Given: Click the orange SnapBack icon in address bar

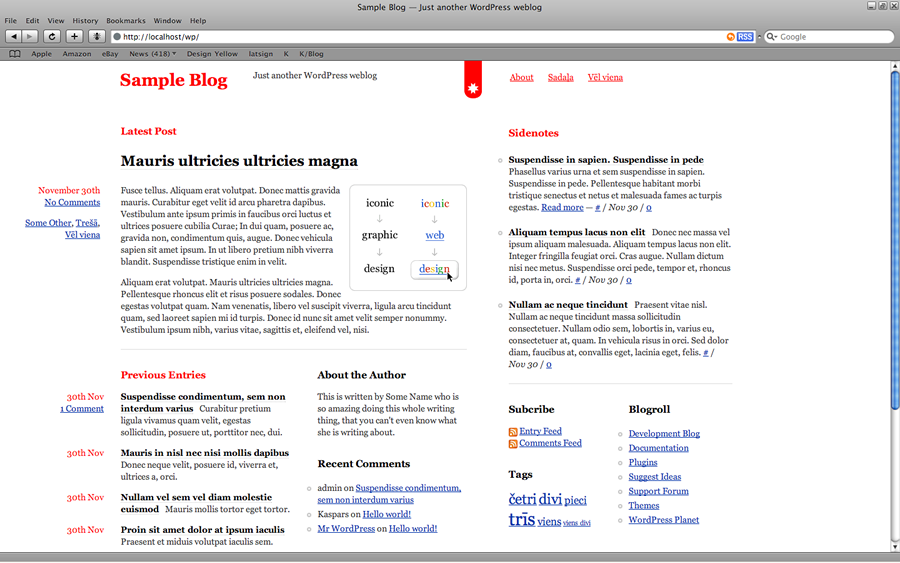Looking at the screenshot, I should pyautogui.click(x=731, y=37).
